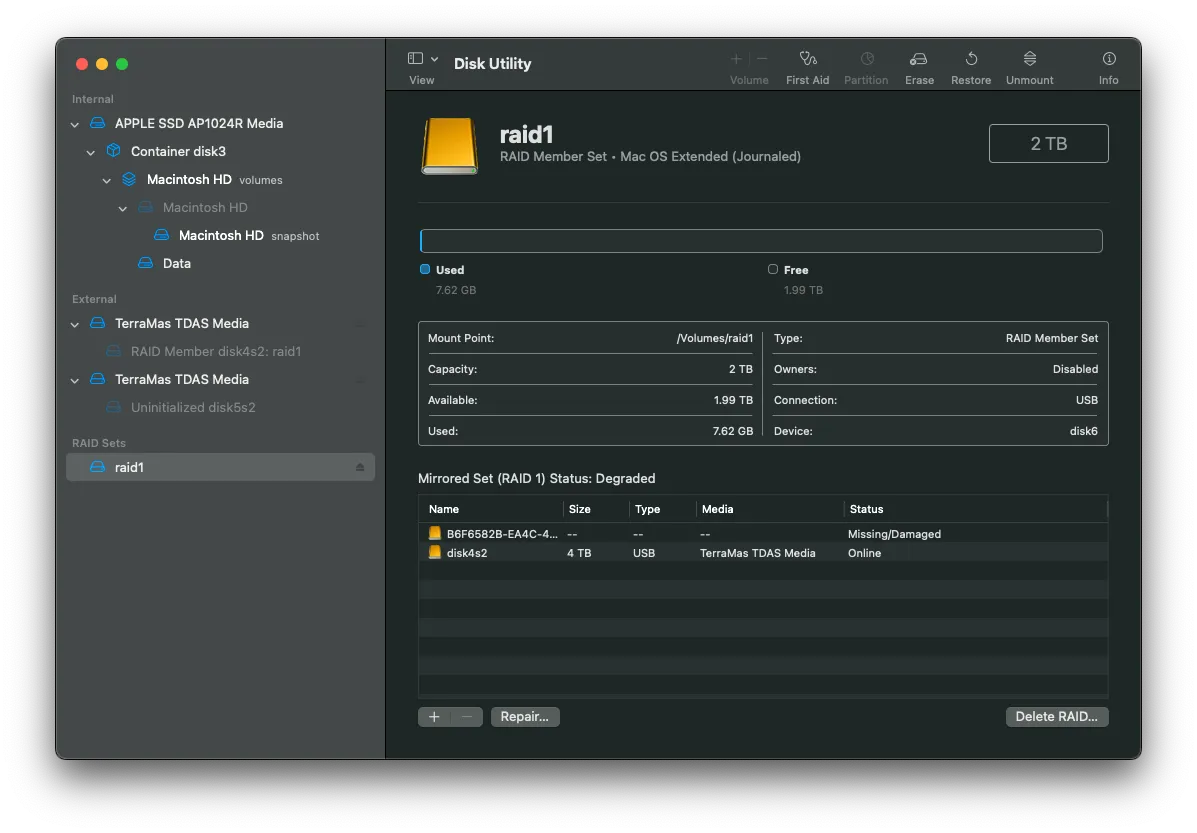Click the add volume plus icon
Screen dimensions: 1197x833
736,60
